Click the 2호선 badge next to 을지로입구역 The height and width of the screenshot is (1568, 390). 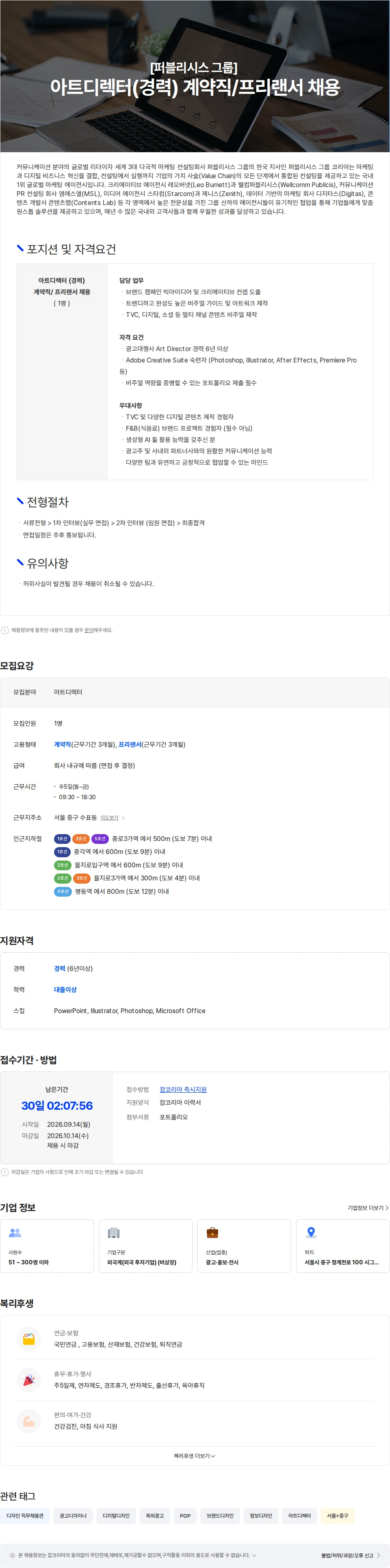click(x=63, y=865)
